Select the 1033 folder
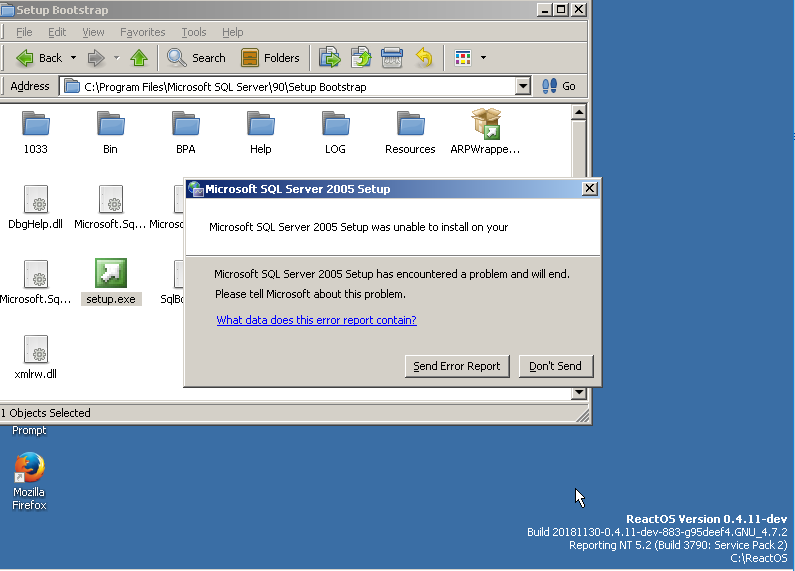This screenshot has height=571, width=795. (35, 133)
